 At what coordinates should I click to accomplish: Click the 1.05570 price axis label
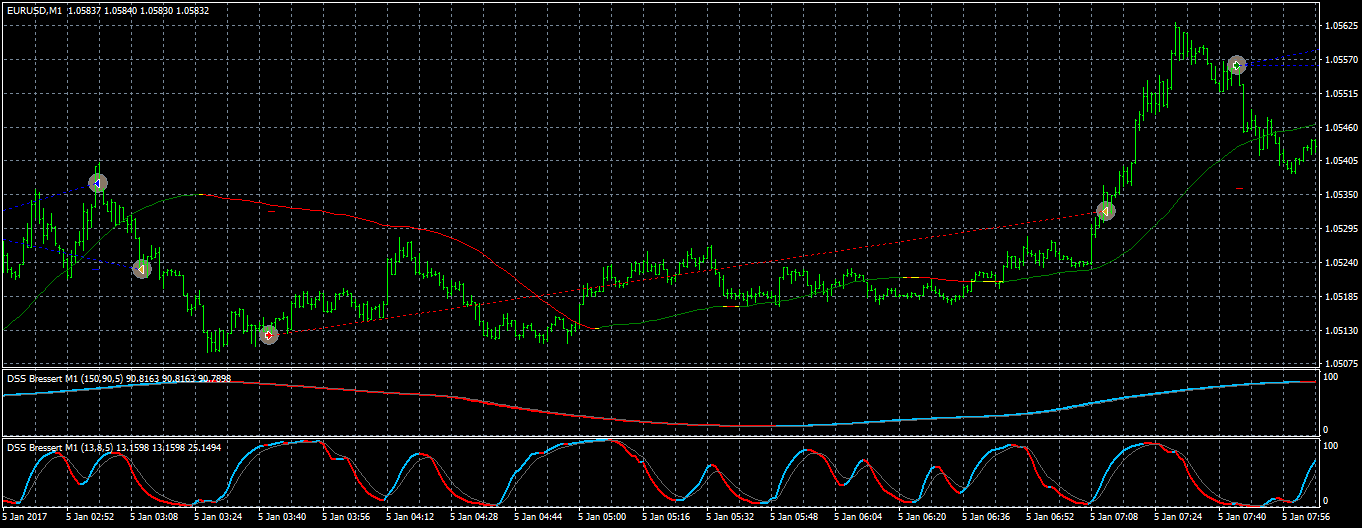pyautogui.click(x=1340, y=60)
